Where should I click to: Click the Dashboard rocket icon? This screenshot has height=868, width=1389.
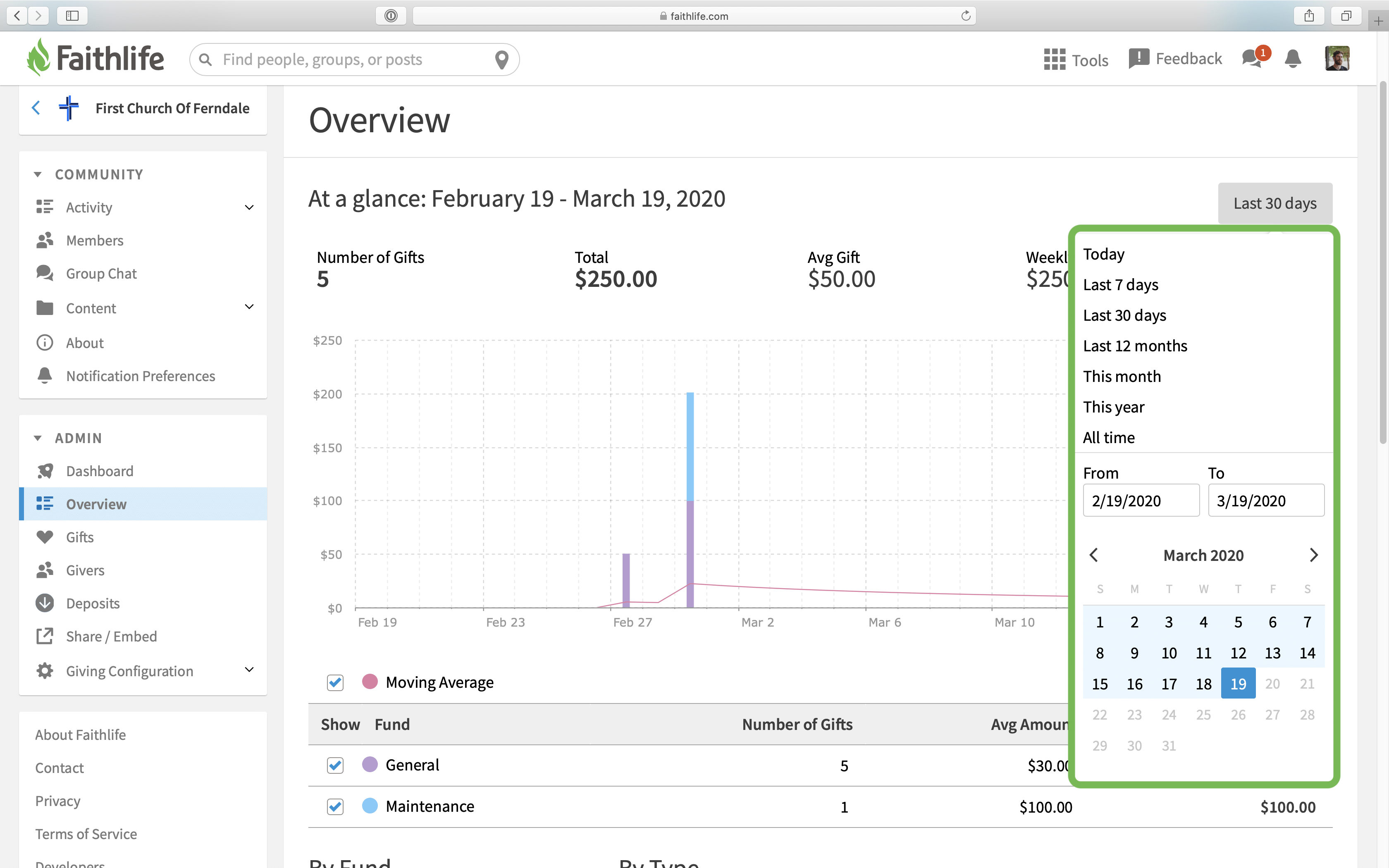[45, 471]
